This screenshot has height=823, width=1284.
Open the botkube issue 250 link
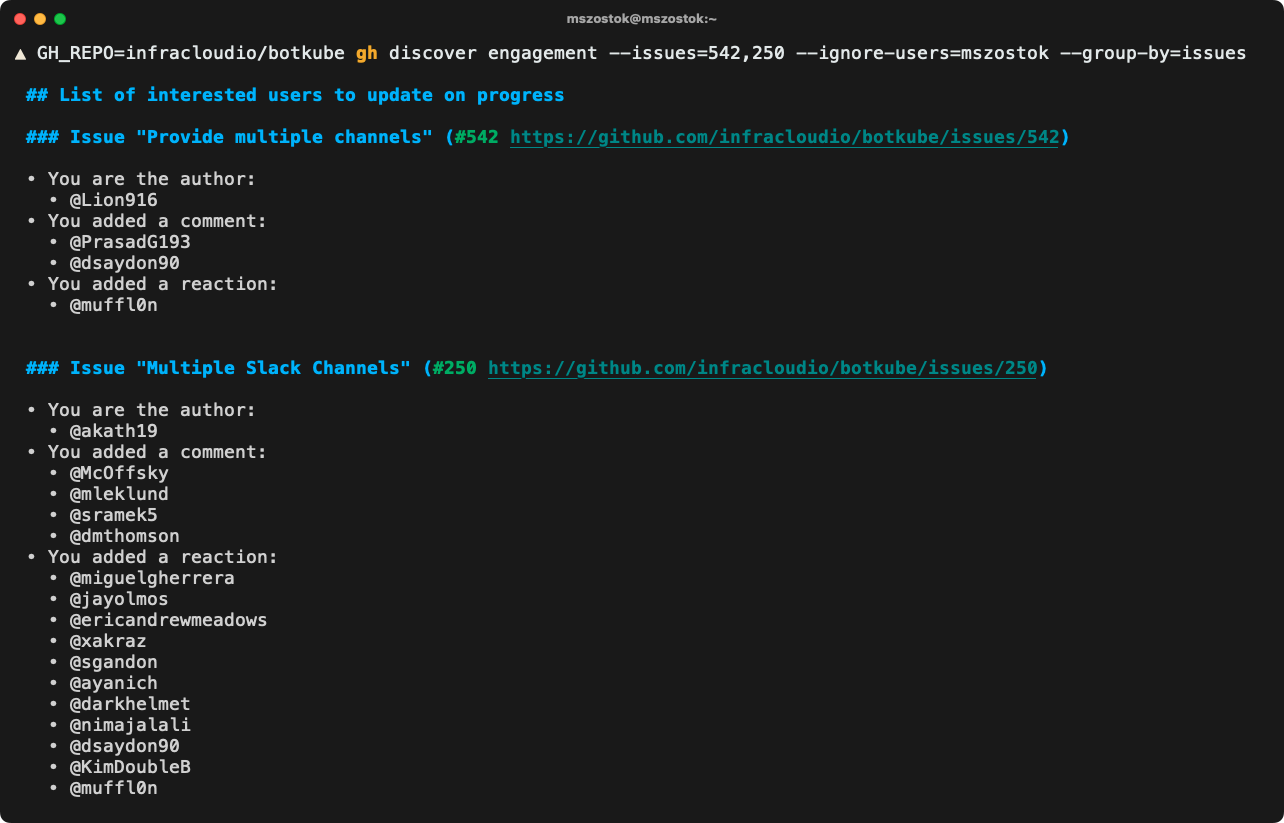(762, 368)
